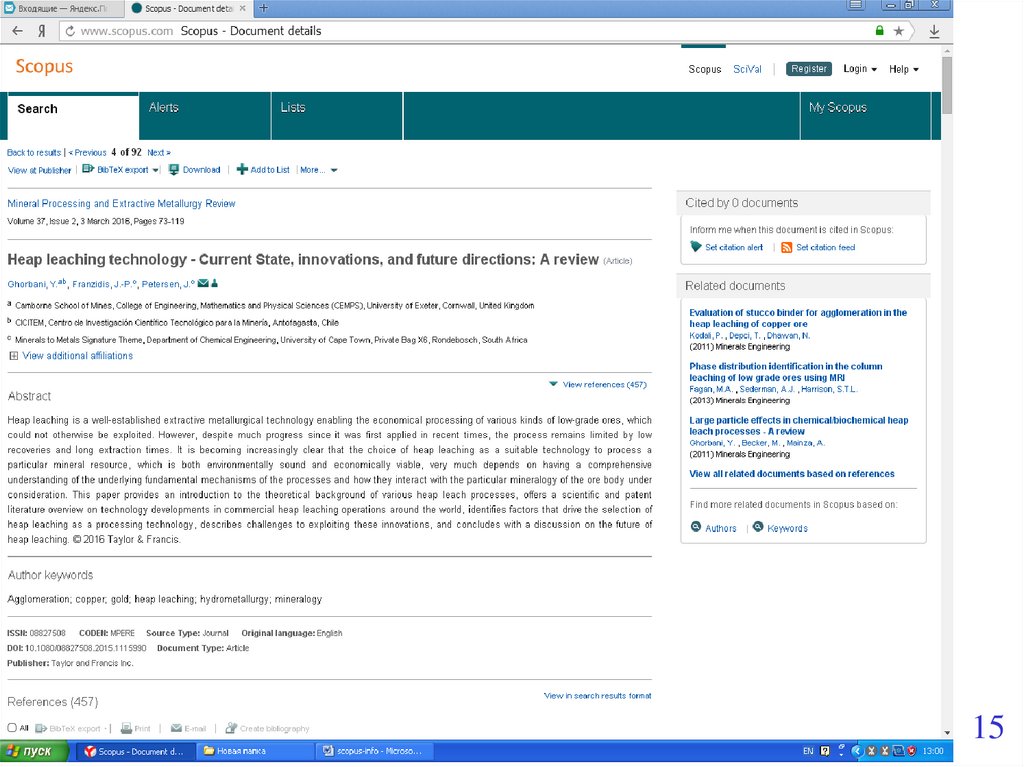Switch to Новая папка taskbar window
This screenshot has width=1024, height=767.
[x=253, y=751]
